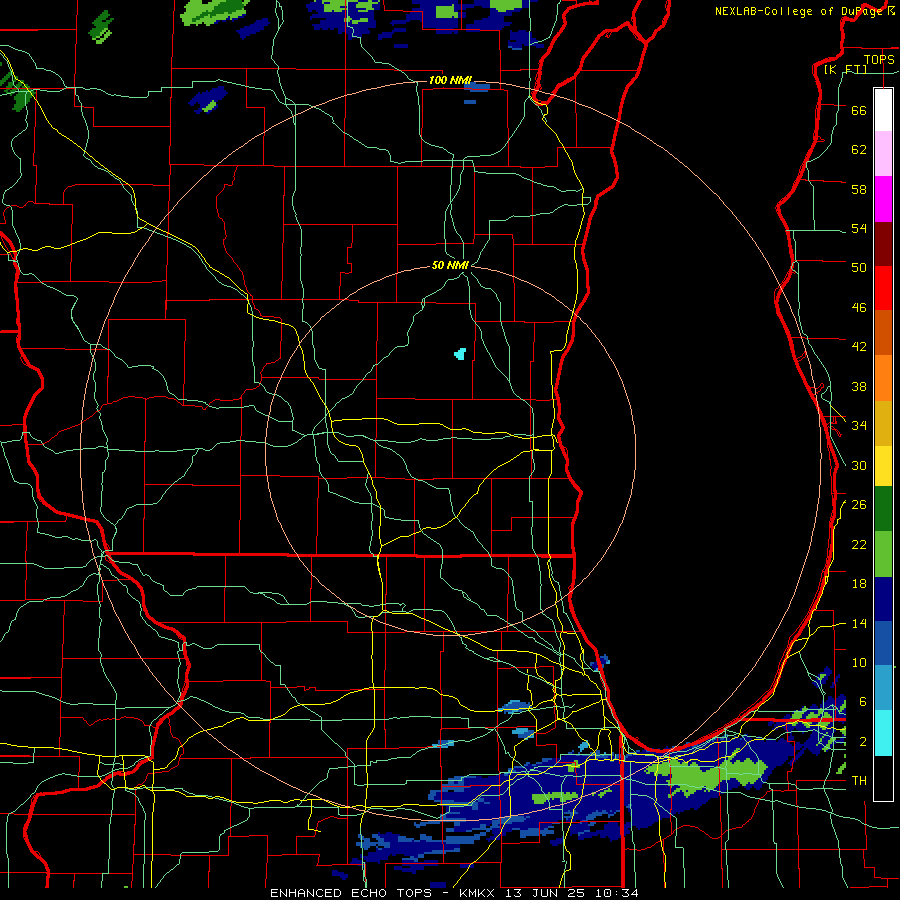Viewport: 900px width, 900px height.
Task: Click the "50" legend scale value
Action: pyautogui.click(x=859, y=268)
